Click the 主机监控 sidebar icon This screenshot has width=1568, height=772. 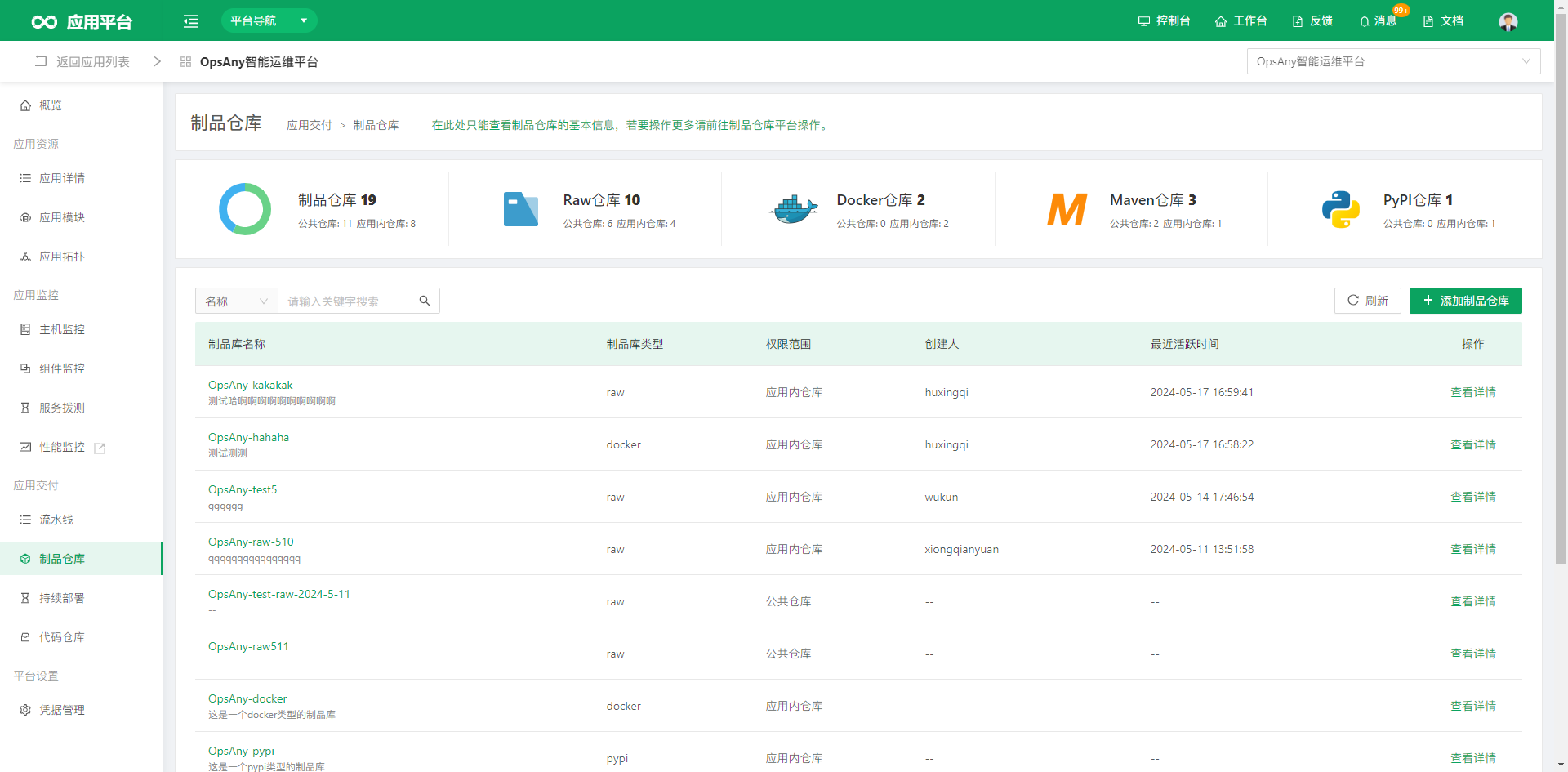[x=25, y=329]
